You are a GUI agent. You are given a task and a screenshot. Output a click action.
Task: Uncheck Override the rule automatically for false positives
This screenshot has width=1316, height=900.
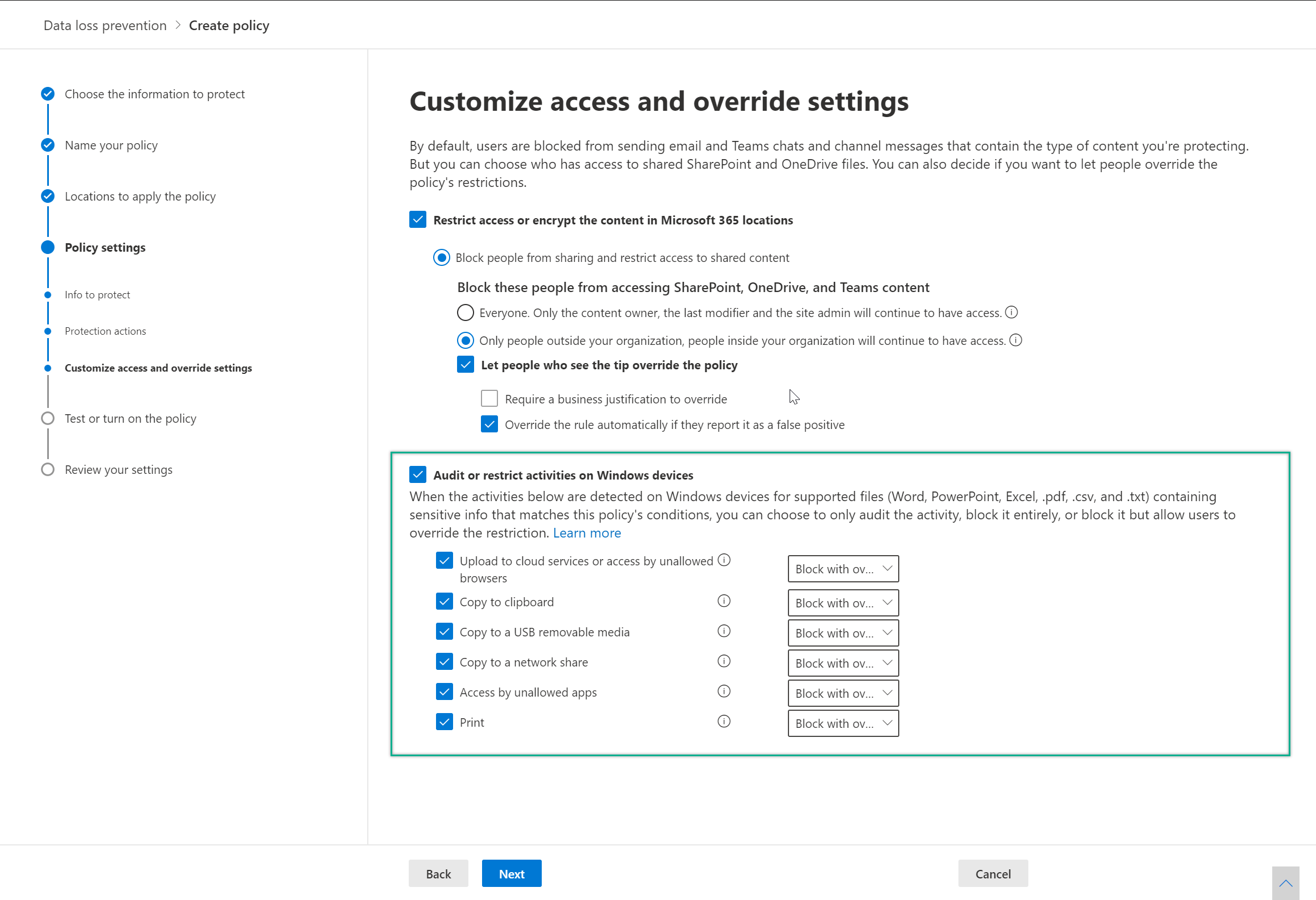click(x=489, y=424)
